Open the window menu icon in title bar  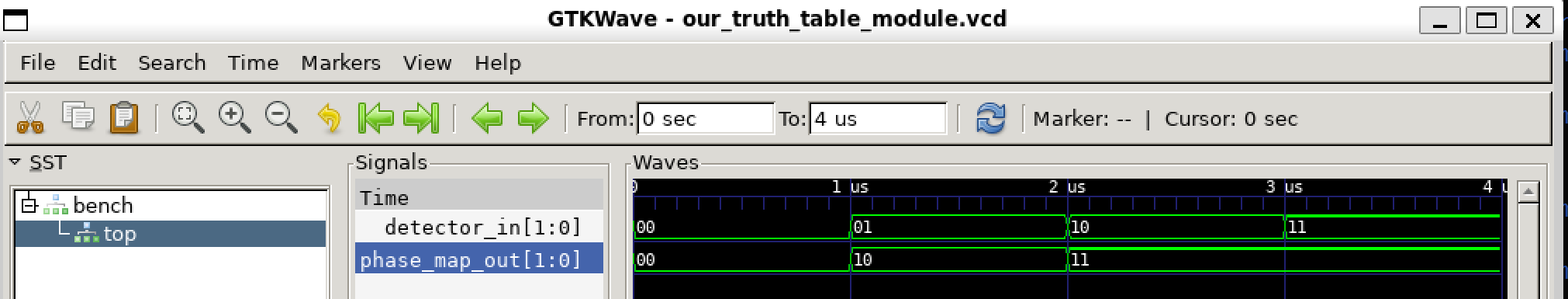point(16,19)
